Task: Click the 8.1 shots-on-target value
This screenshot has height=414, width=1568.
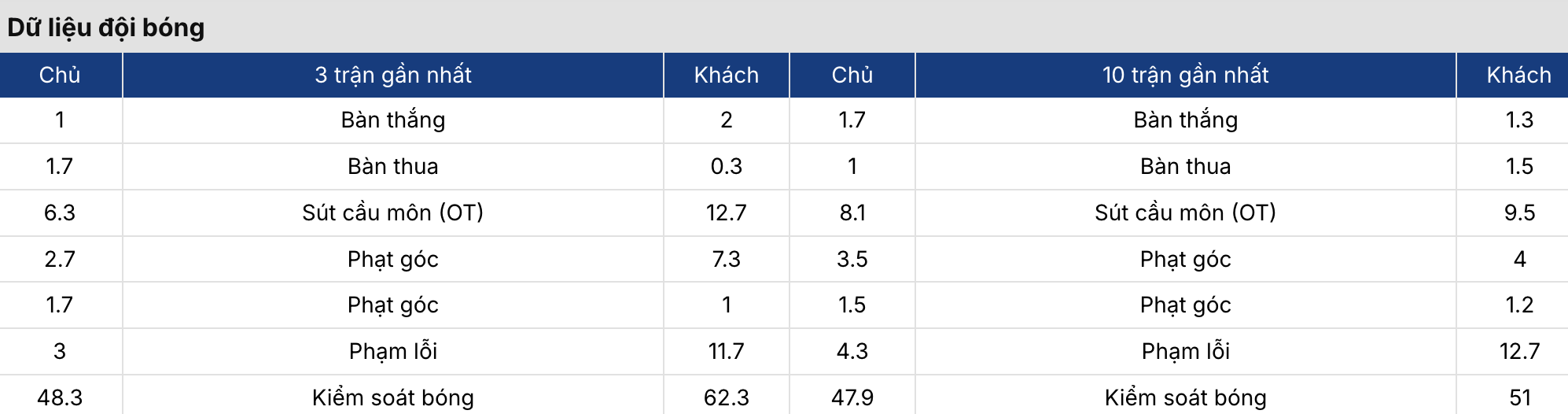Action: coord(852,213)
